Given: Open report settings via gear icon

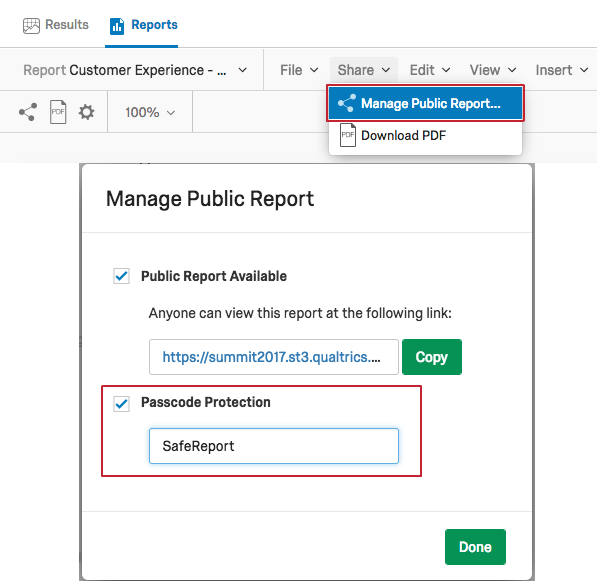Looking at the screenshot, I should coord(86,112).
